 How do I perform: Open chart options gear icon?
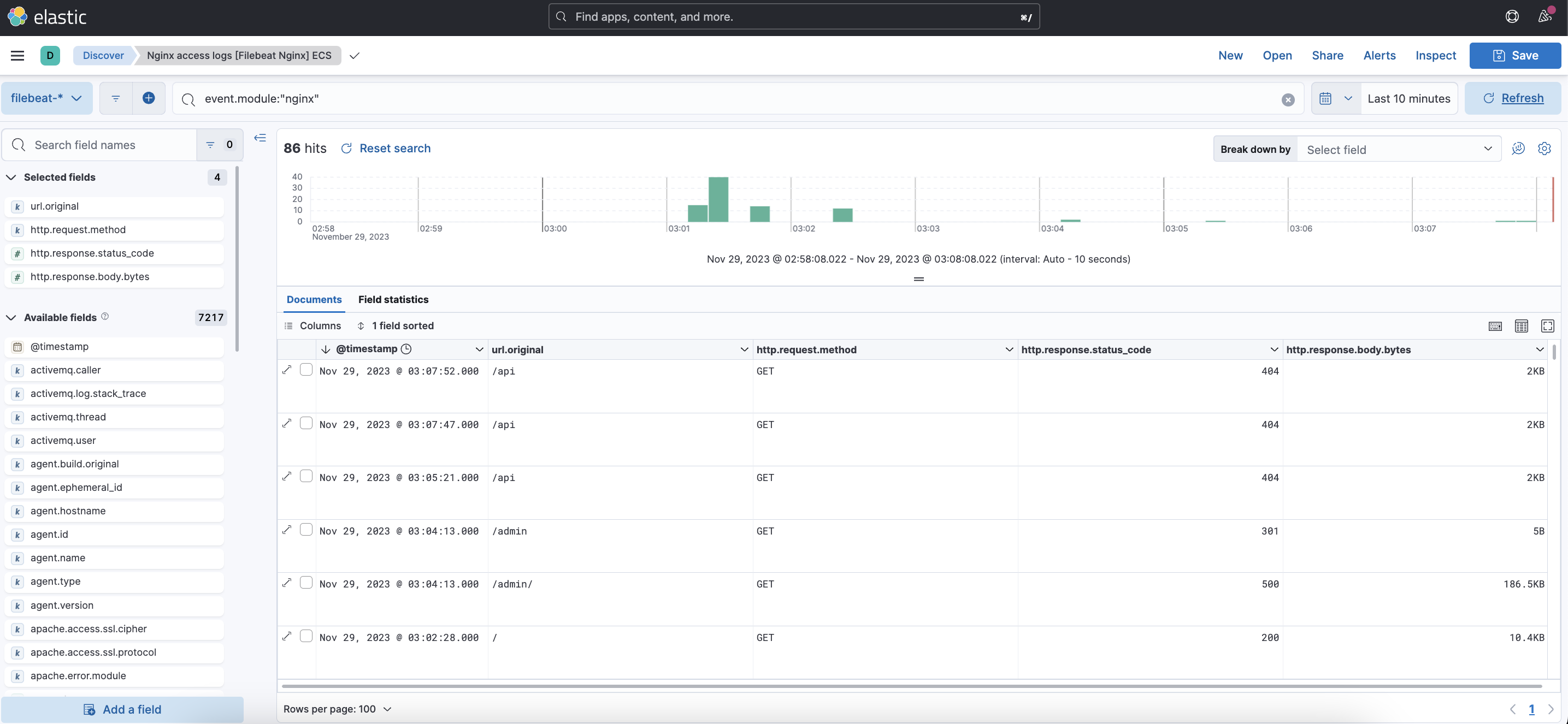[1543, 149]
